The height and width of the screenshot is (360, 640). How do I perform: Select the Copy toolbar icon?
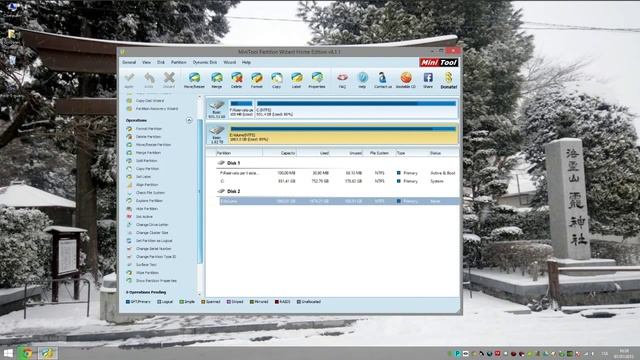tap(277, 80)
